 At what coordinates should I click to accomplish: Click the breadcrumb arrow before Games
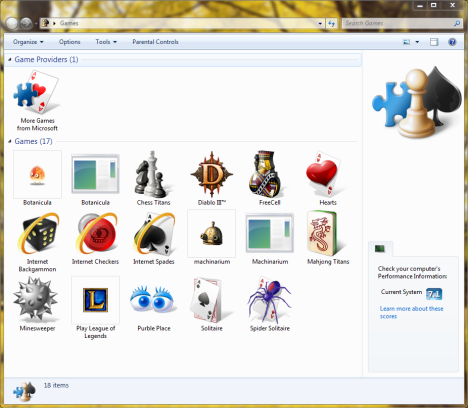pyautogui.click(x=54, y=23)
